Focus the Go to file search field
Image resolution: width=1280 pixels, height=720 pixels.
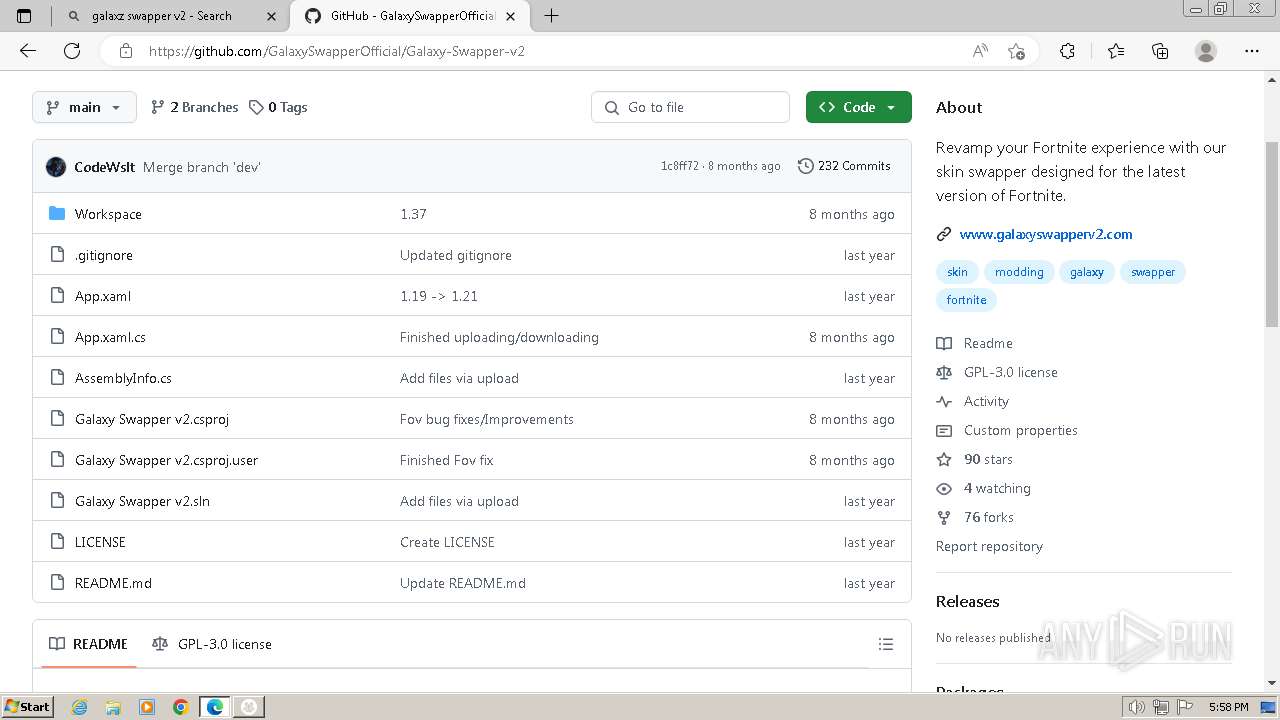click(690, 107)
